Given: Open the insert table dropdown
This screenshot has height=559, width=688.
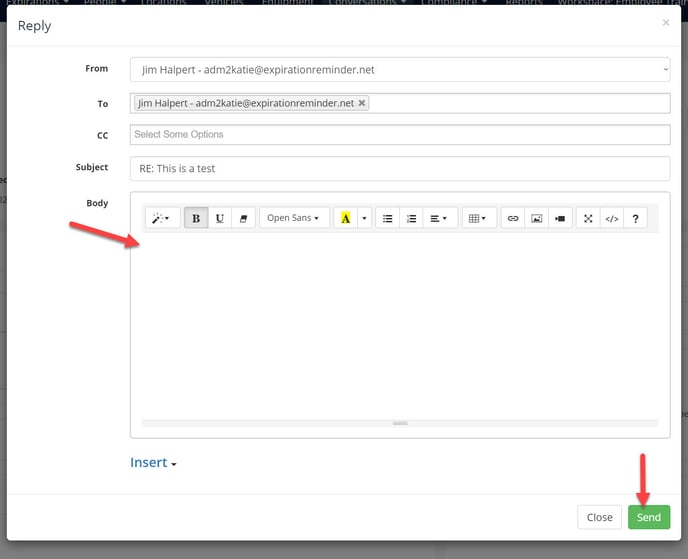Looking at the screenshot, I should 478,218.
